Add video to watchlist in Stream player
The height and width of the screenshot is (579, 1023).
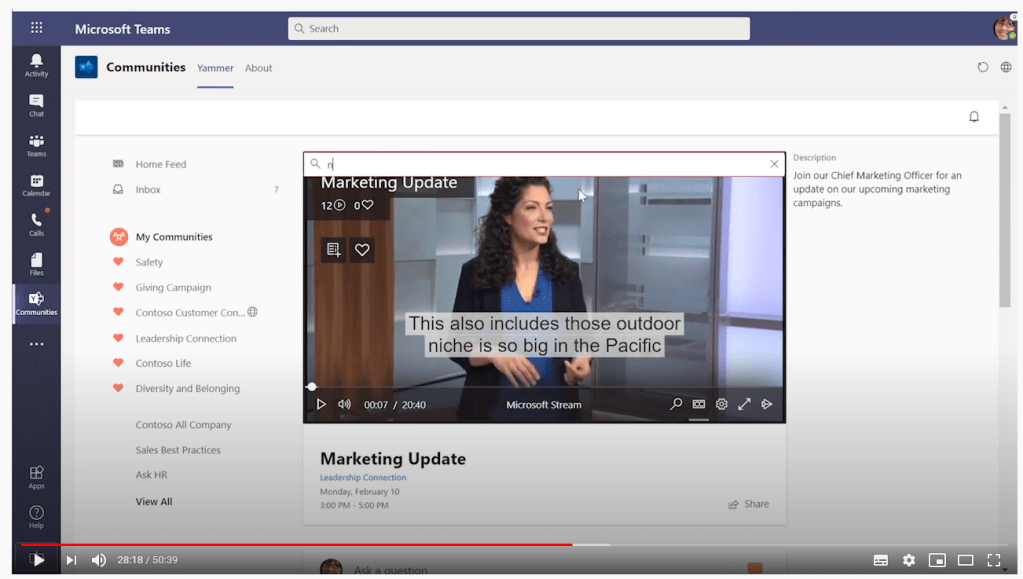pyautogui.click(x=334, y=250)
